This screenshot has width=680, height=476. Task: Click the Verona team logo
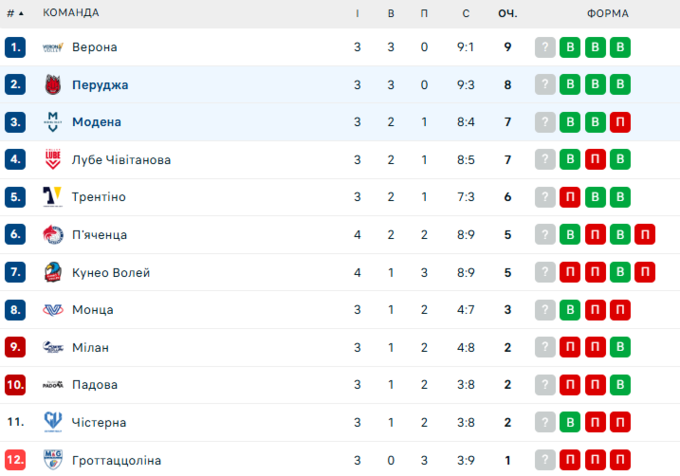[x=53, y=47]
